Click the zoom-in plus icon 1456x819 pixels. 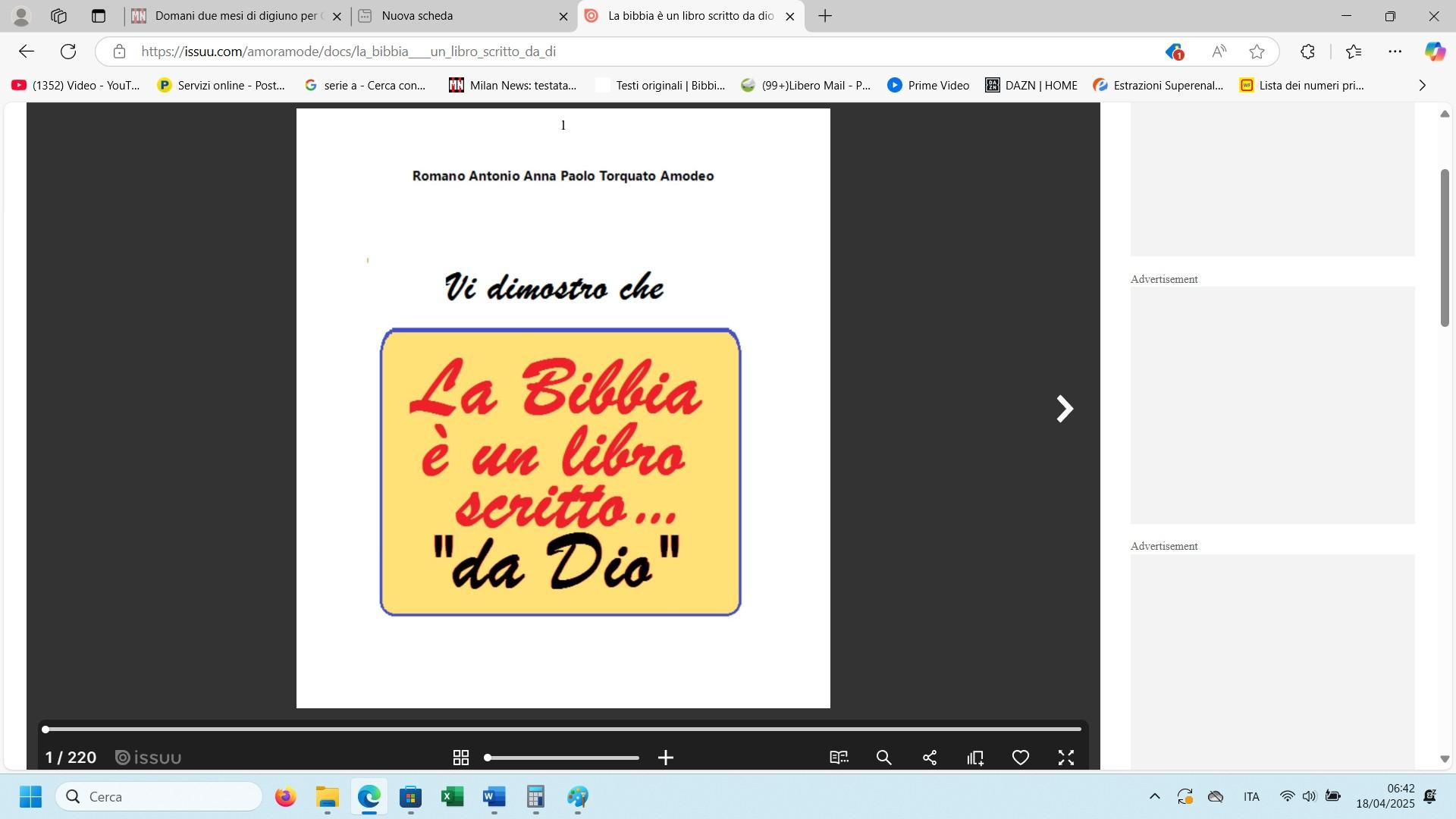(666, 758)
